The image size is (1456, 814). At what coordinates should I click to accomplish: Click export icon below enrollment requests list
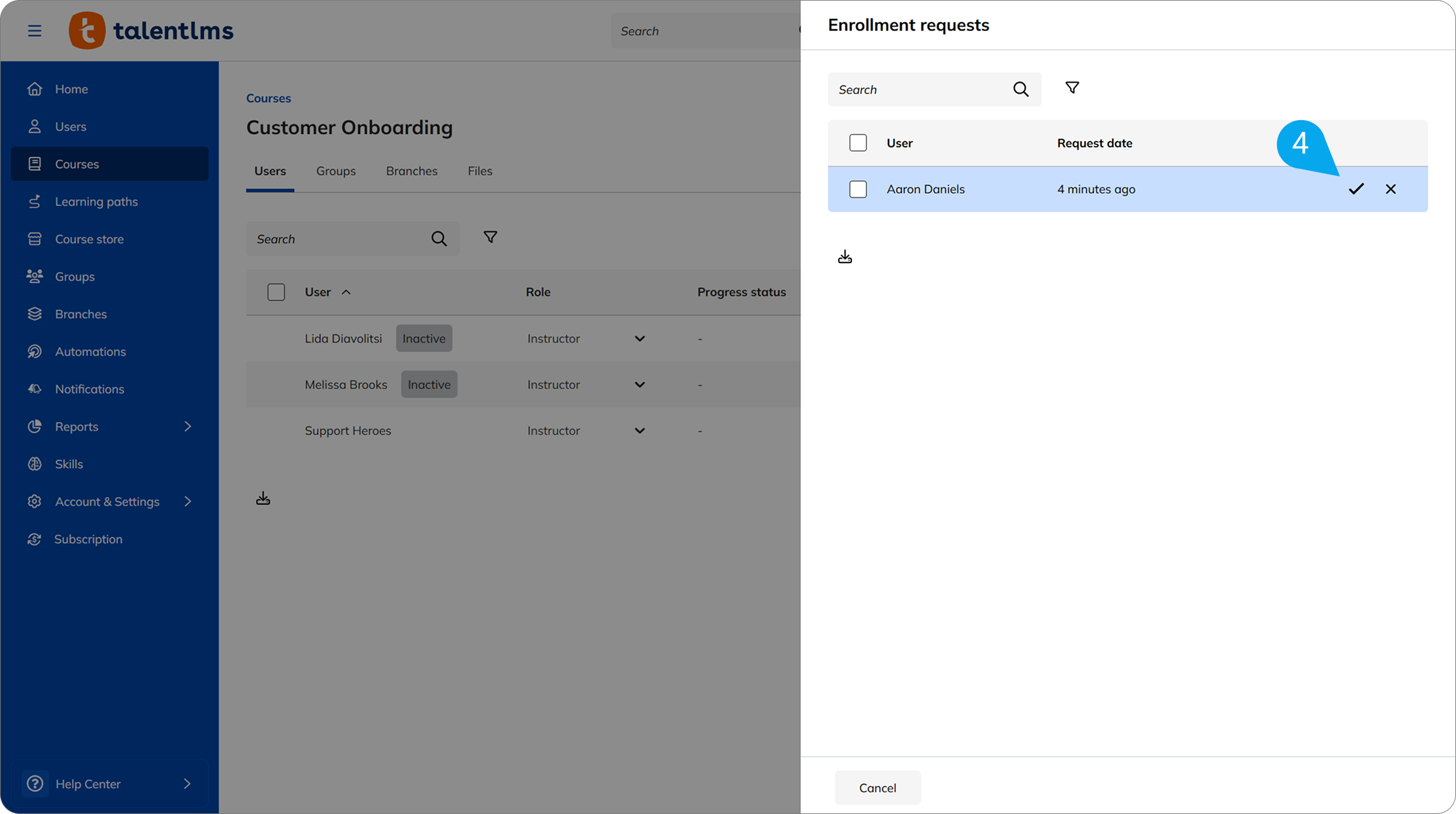844,257
